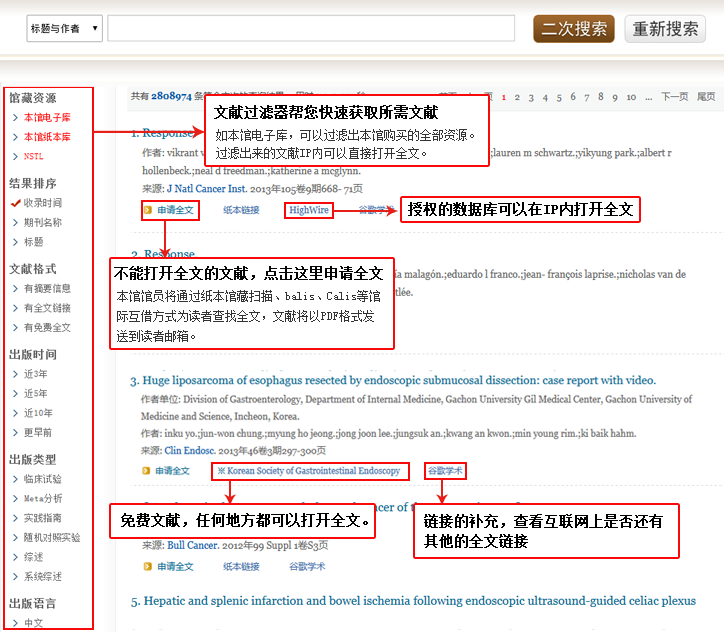This screenshot has height=632, width=724.
Task: Go to results page 5
Action: tap(559, 97)
